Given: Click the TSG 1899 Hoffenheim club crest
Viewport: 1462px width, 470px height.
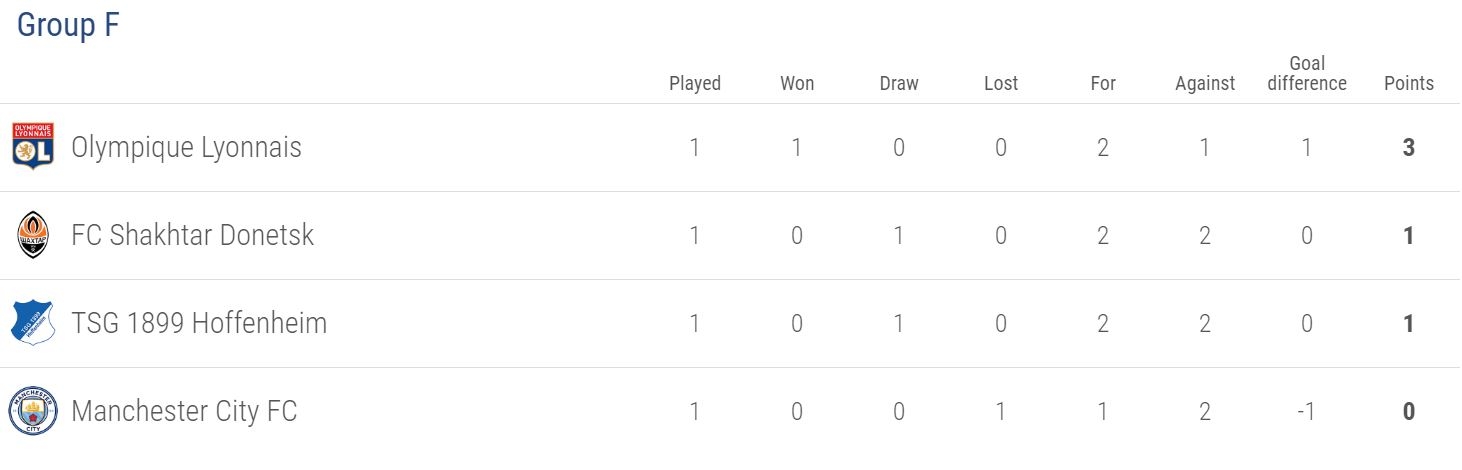Looking at the screenshot, I should [32, 323].
